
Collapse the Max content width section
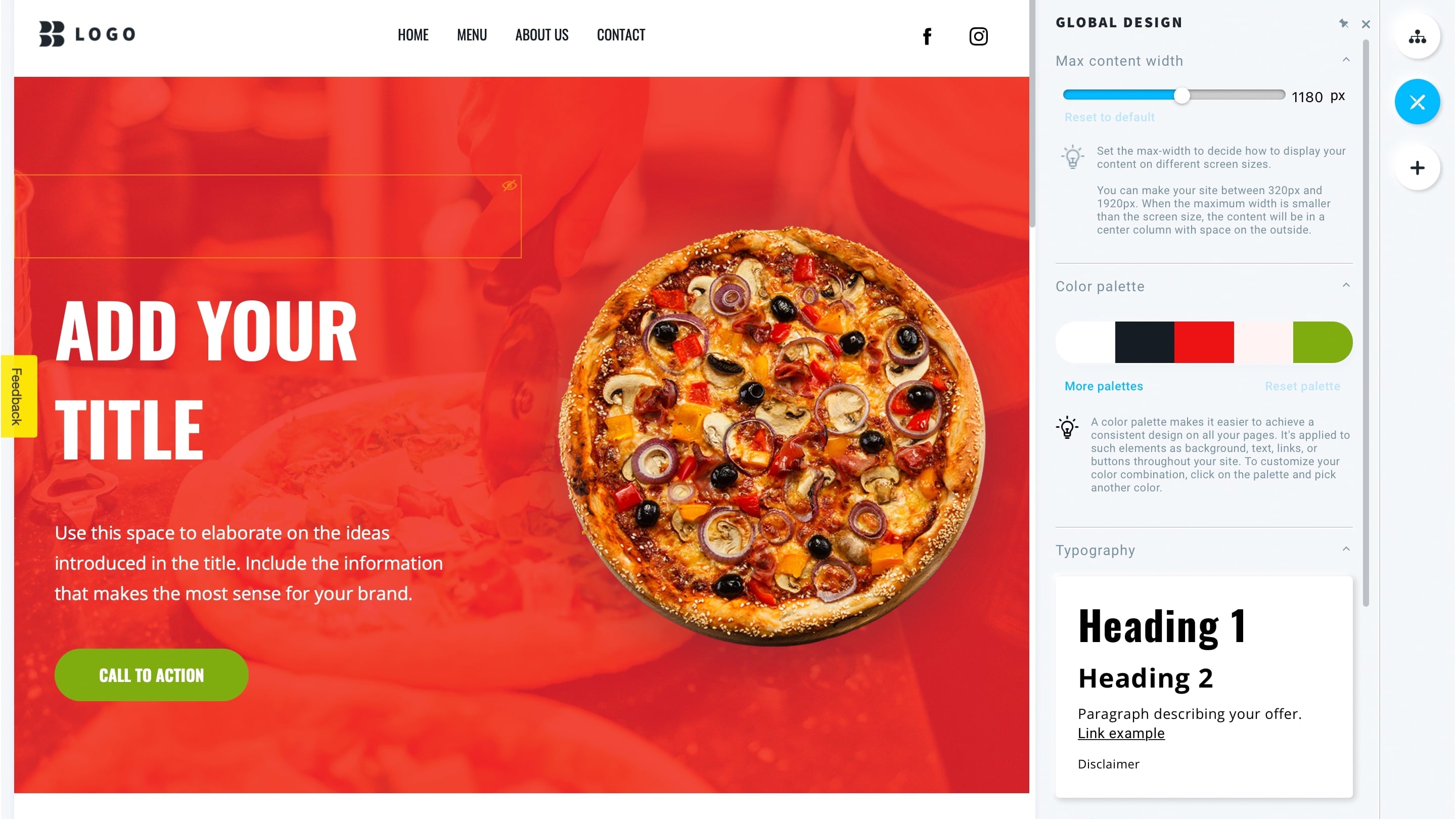click(1347, 60)
